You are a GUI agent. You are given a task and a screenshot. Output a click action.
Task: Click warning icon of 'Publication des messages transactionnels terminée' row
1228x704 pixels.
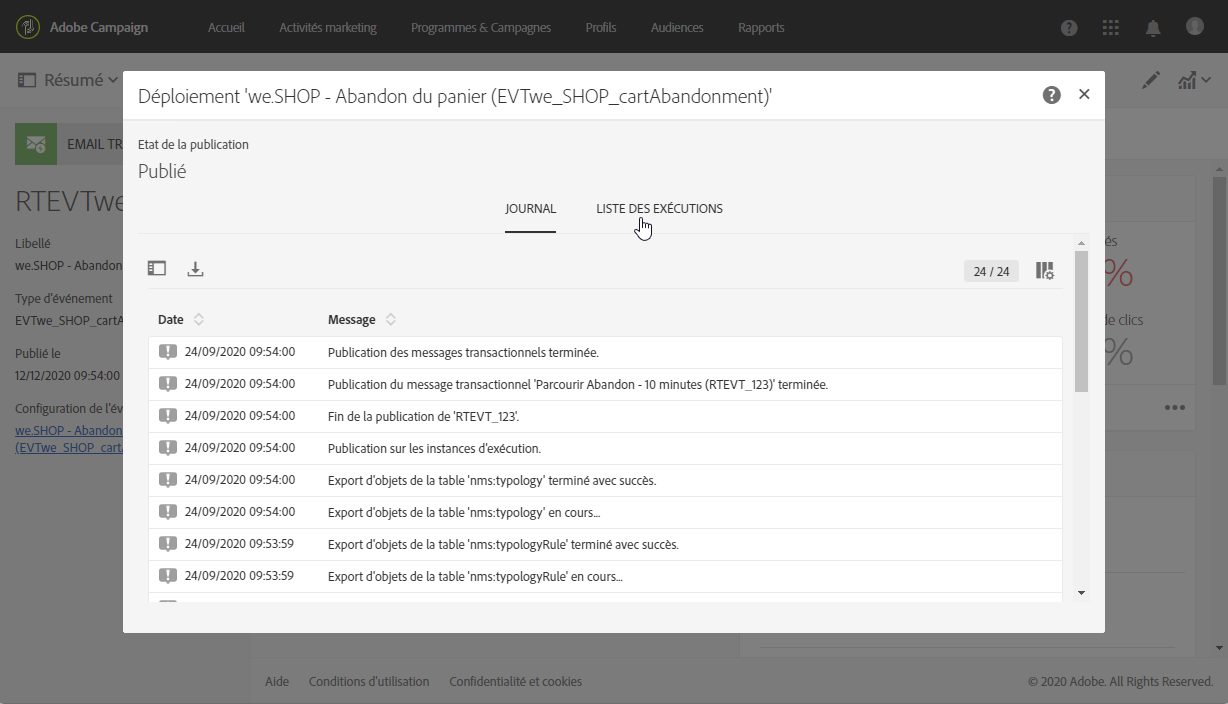[168, 352]
